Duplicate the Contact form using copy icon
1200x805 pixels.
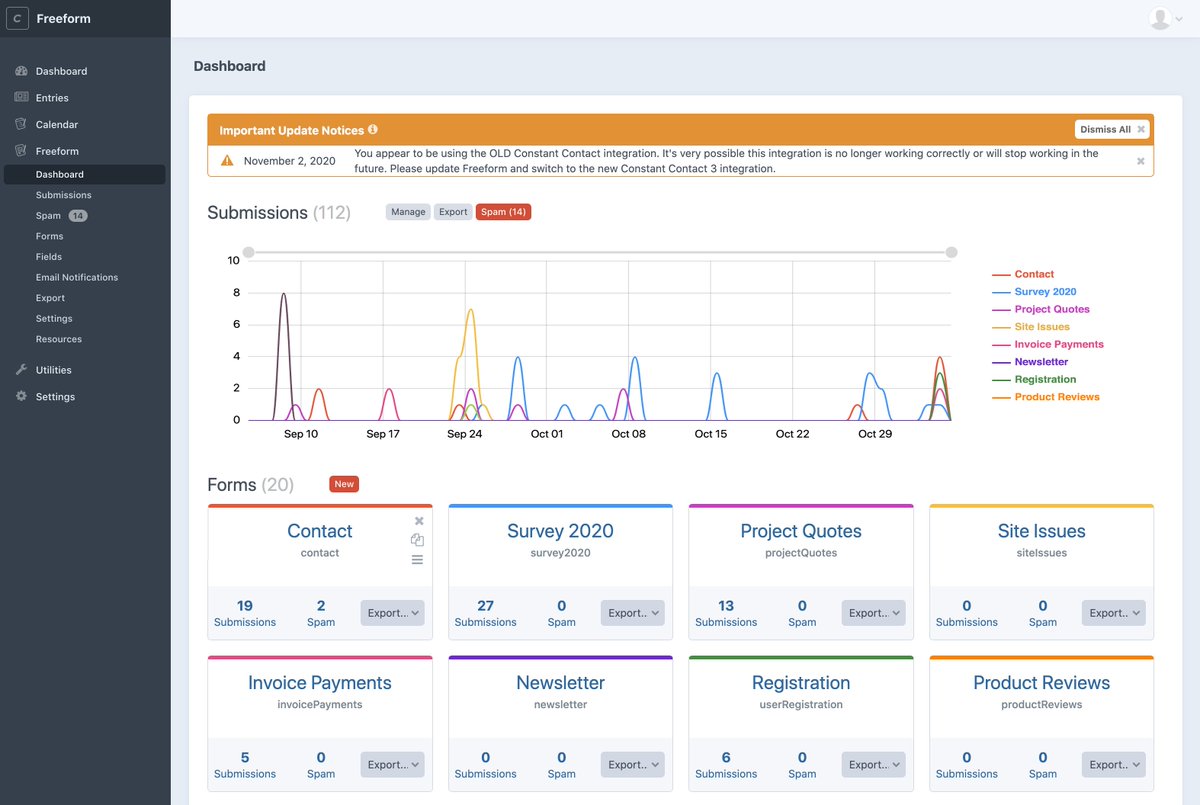click(x=417, y=540)
